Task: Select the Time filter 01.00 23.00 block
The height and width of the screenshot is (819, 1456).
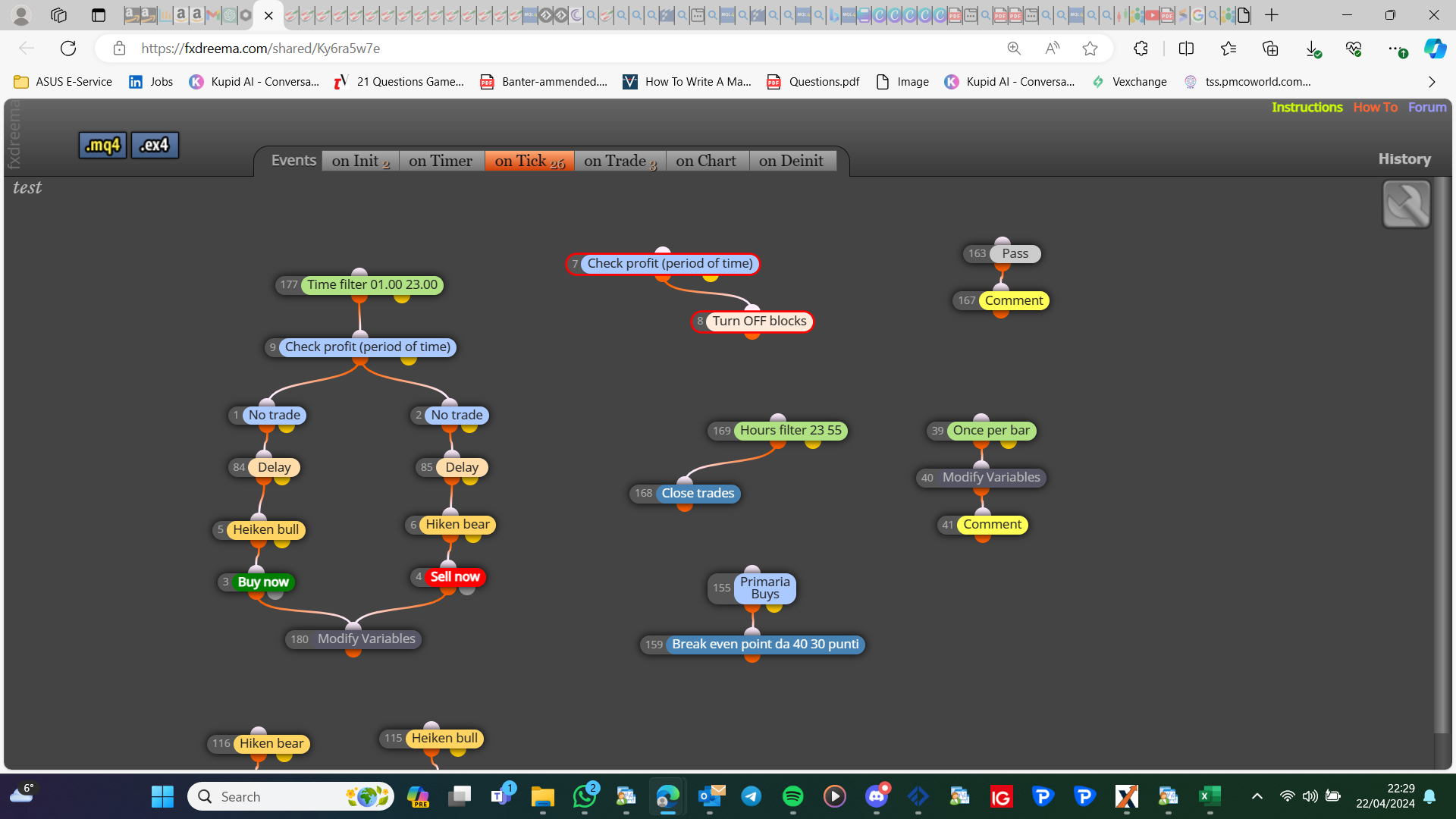Action: click(x=359, y=285)
